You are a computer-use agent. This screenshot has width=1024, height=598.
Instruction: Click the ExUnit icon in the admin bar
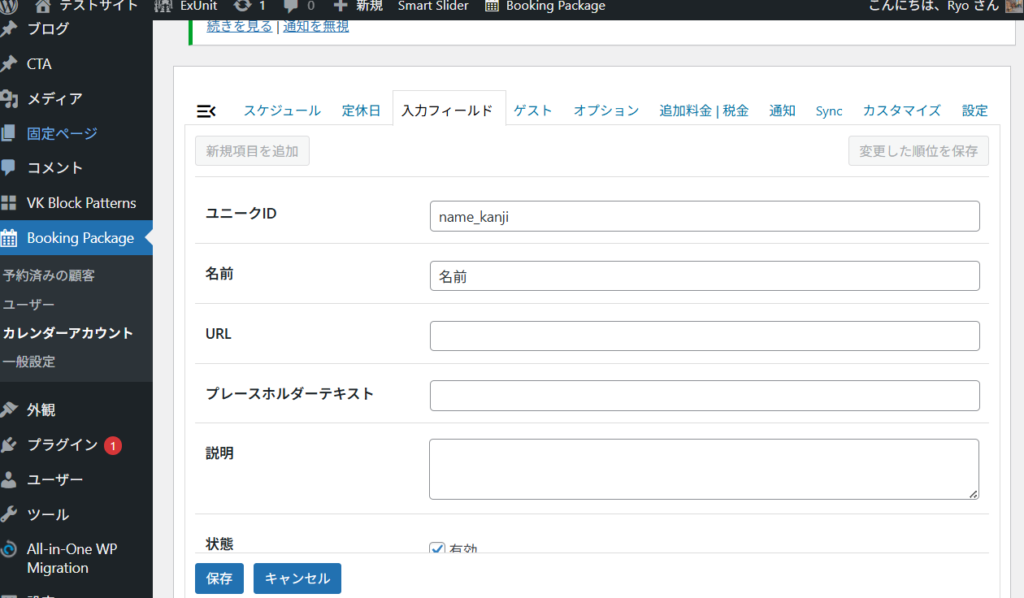coord(164,6)
